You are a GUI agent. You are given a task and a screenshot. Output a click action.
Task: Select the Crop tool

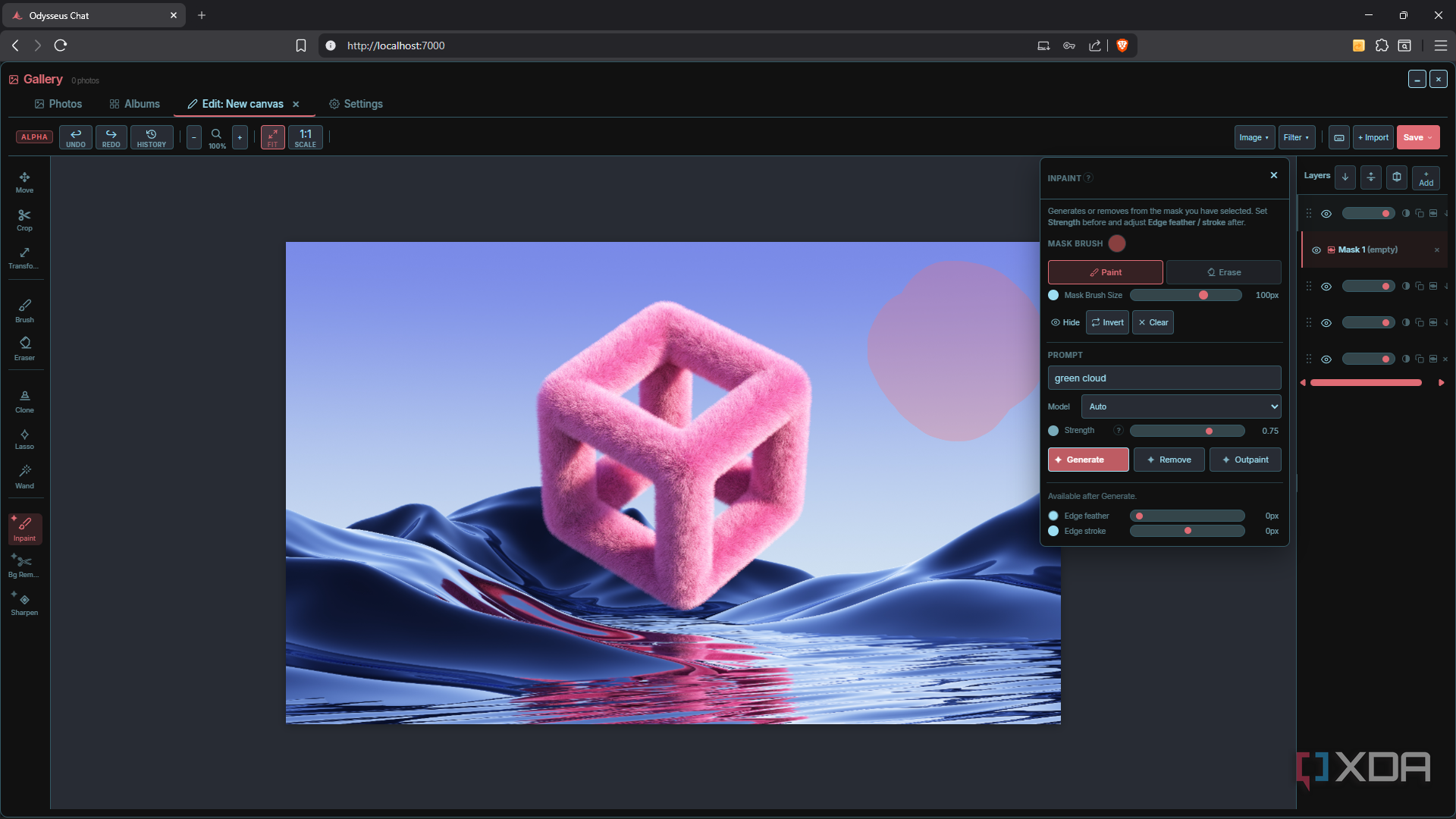pos(24,220)
